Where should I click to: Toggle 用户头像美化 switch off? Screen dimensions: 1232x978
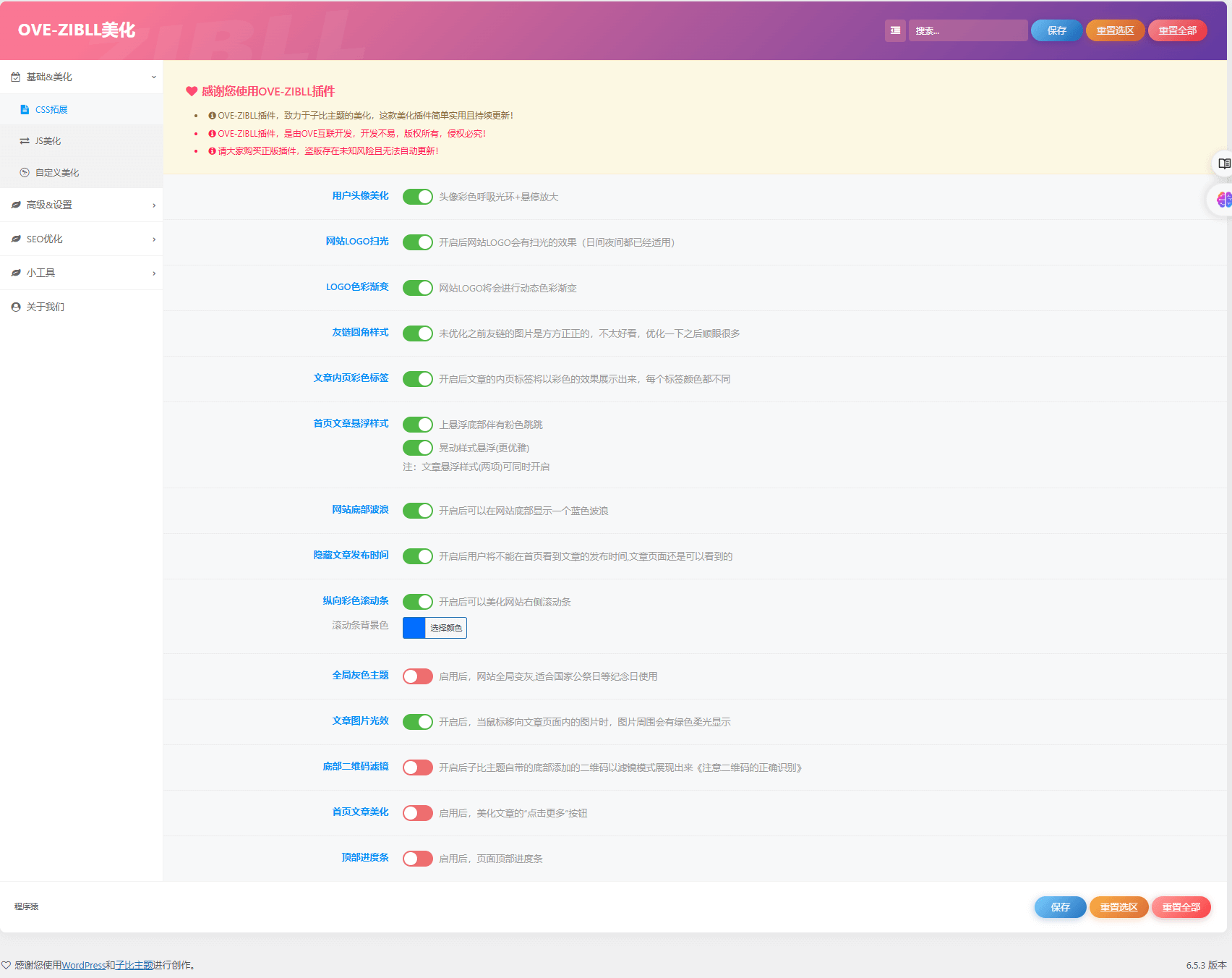(x=418, y=197)
